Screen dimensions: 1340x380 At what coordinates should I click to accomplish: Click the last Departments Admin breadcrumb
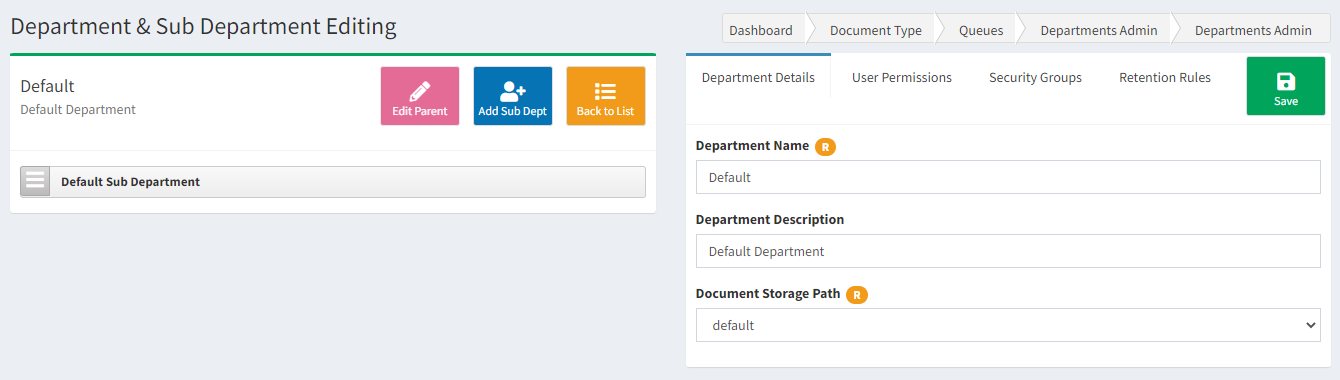coord(1253,30)
